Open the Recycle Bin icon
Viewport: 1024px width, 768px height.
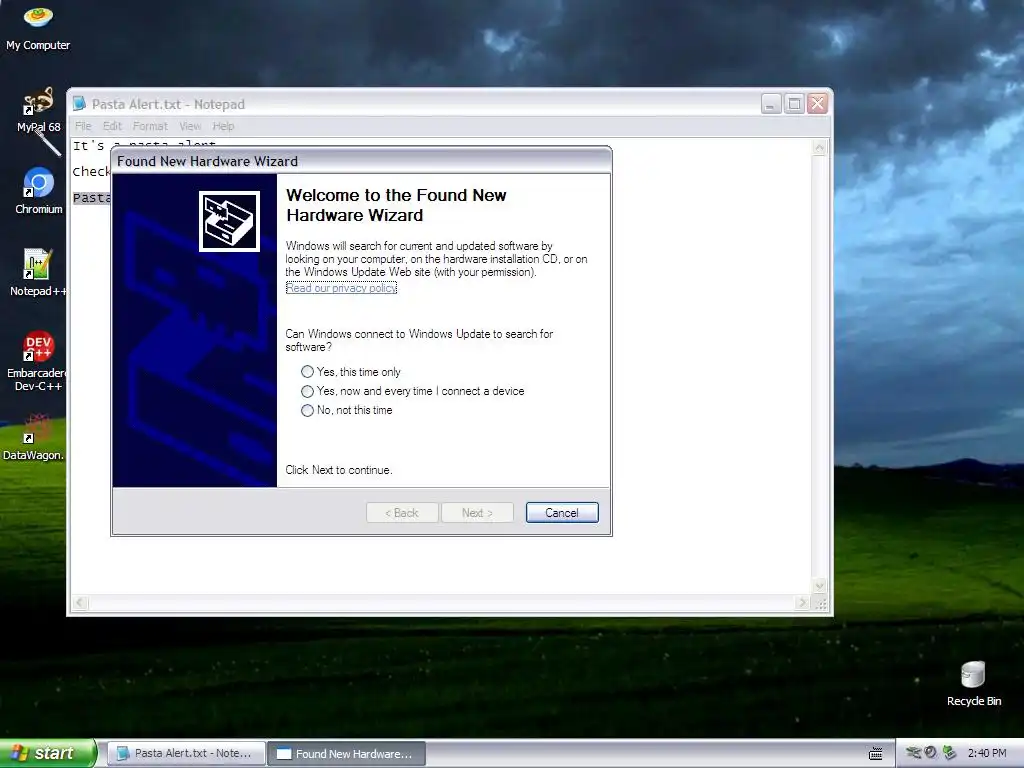click(973, 684)
